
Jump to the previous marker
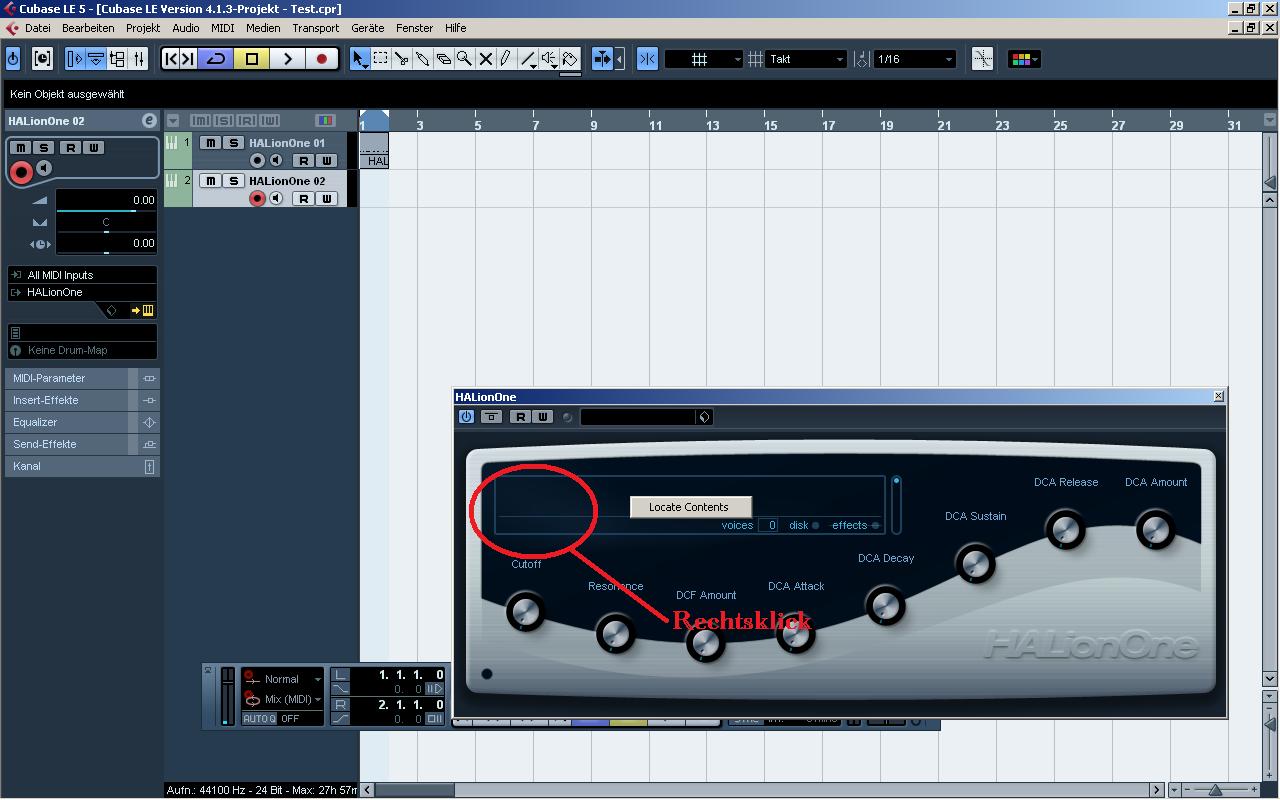pos(171,59)
